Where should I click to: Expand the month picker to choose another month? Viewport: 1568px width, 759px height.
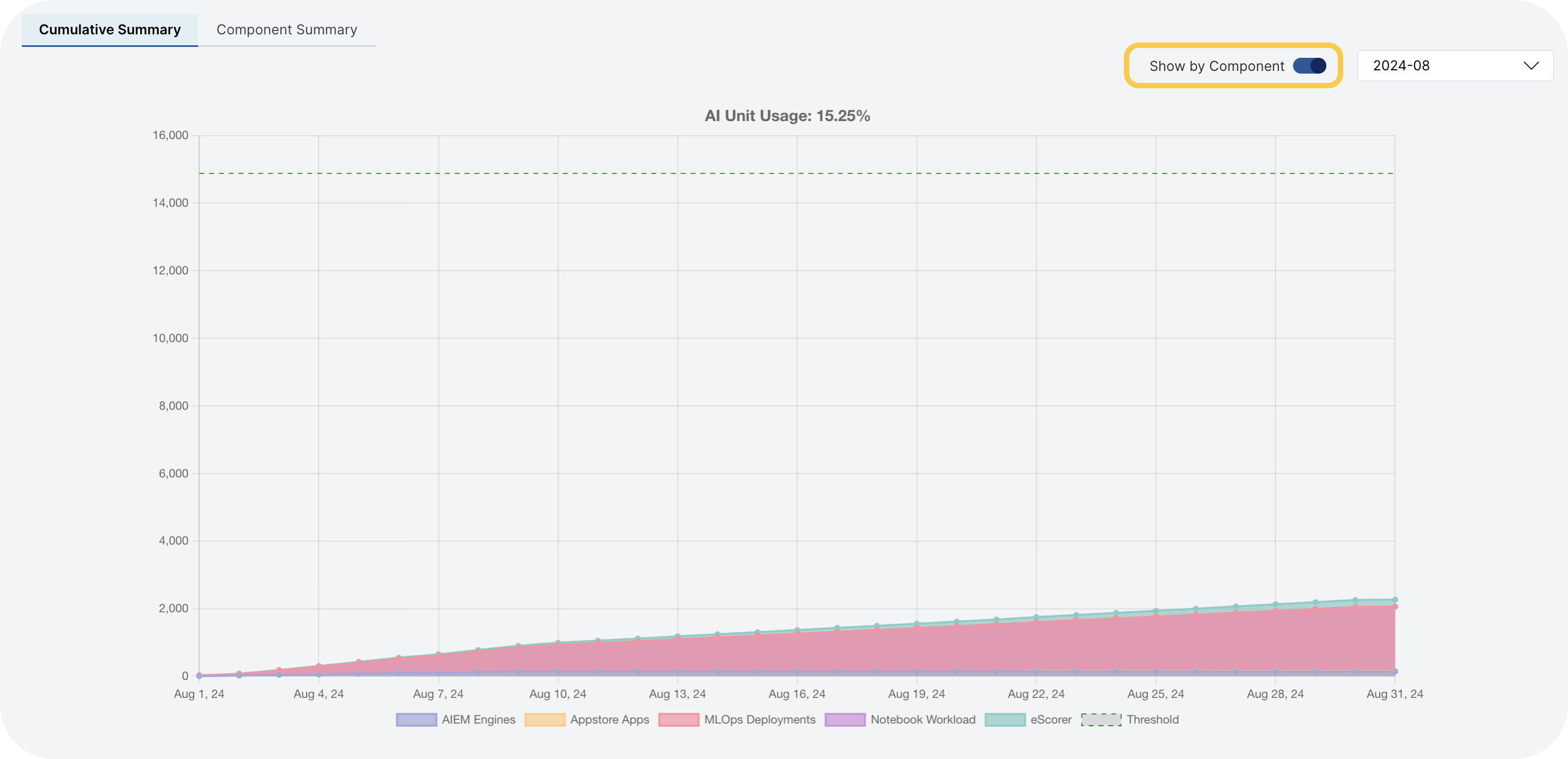pos(1455,65)
